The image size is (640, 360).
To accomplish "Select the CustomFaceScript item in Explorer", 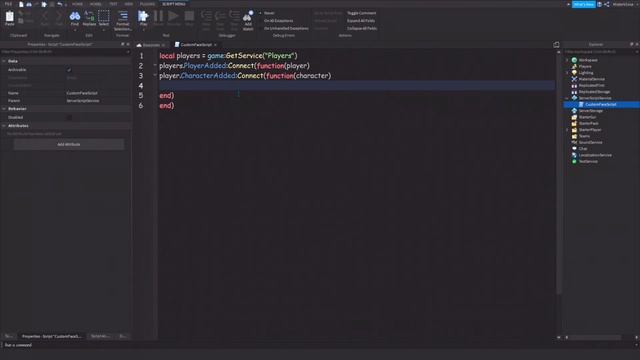I will 600,104.
